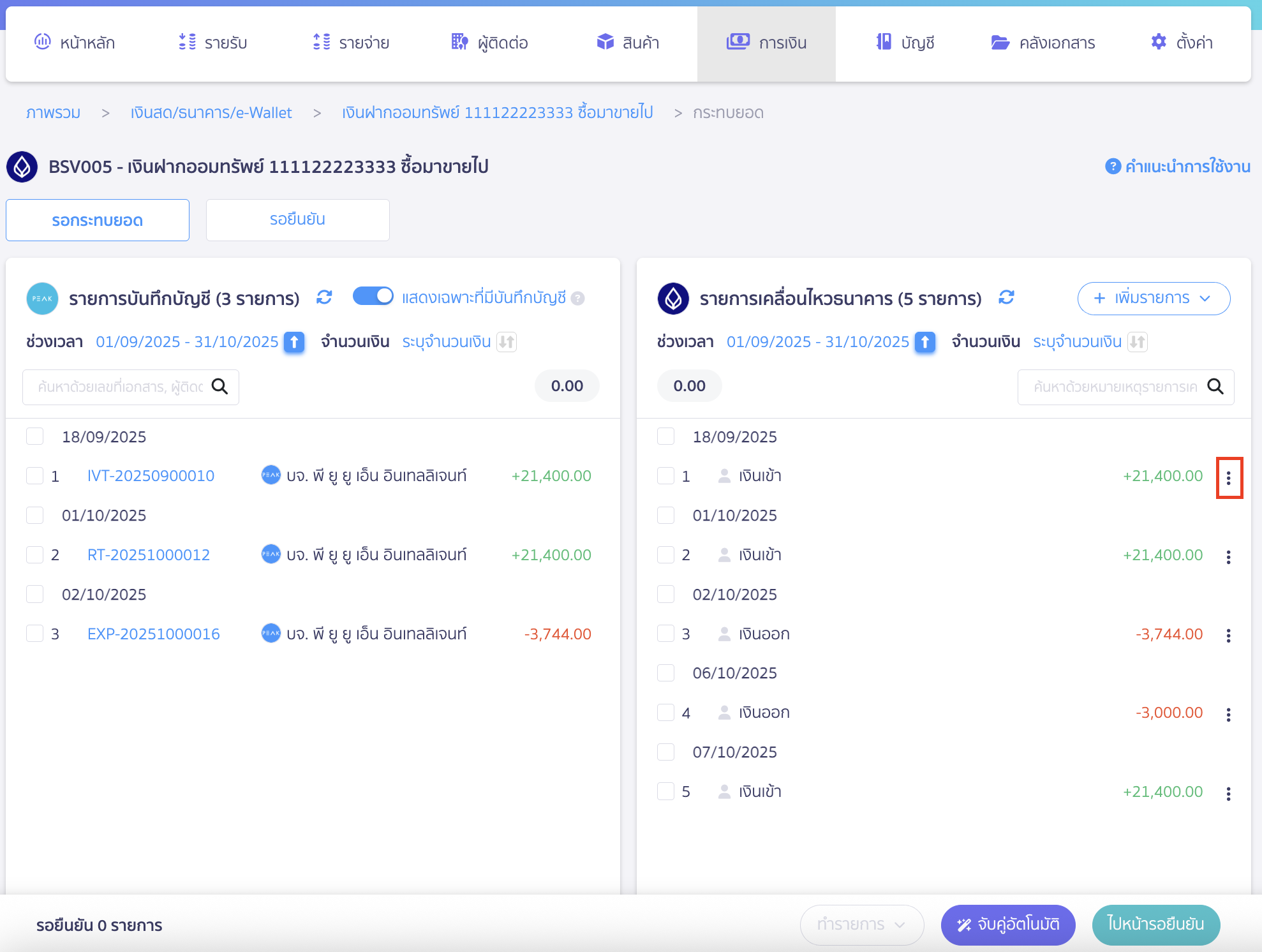
Task: Click refresh icon beside รายการเคลื่อนไหวธนาคาร
Action: [x=1006, y=297]
